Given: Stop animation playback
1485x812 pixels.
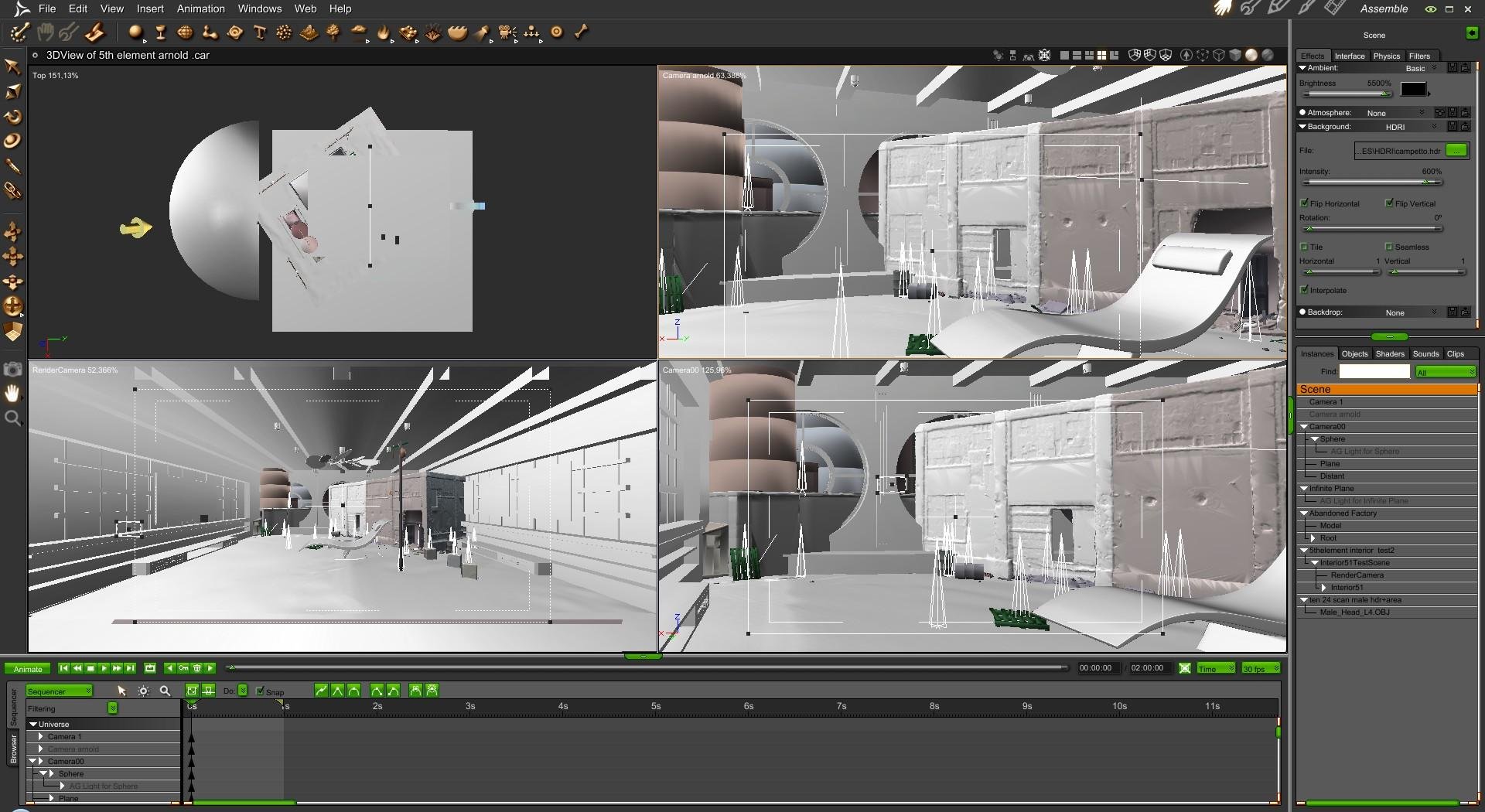Looking at the screenshot, I should pos(90,668).
